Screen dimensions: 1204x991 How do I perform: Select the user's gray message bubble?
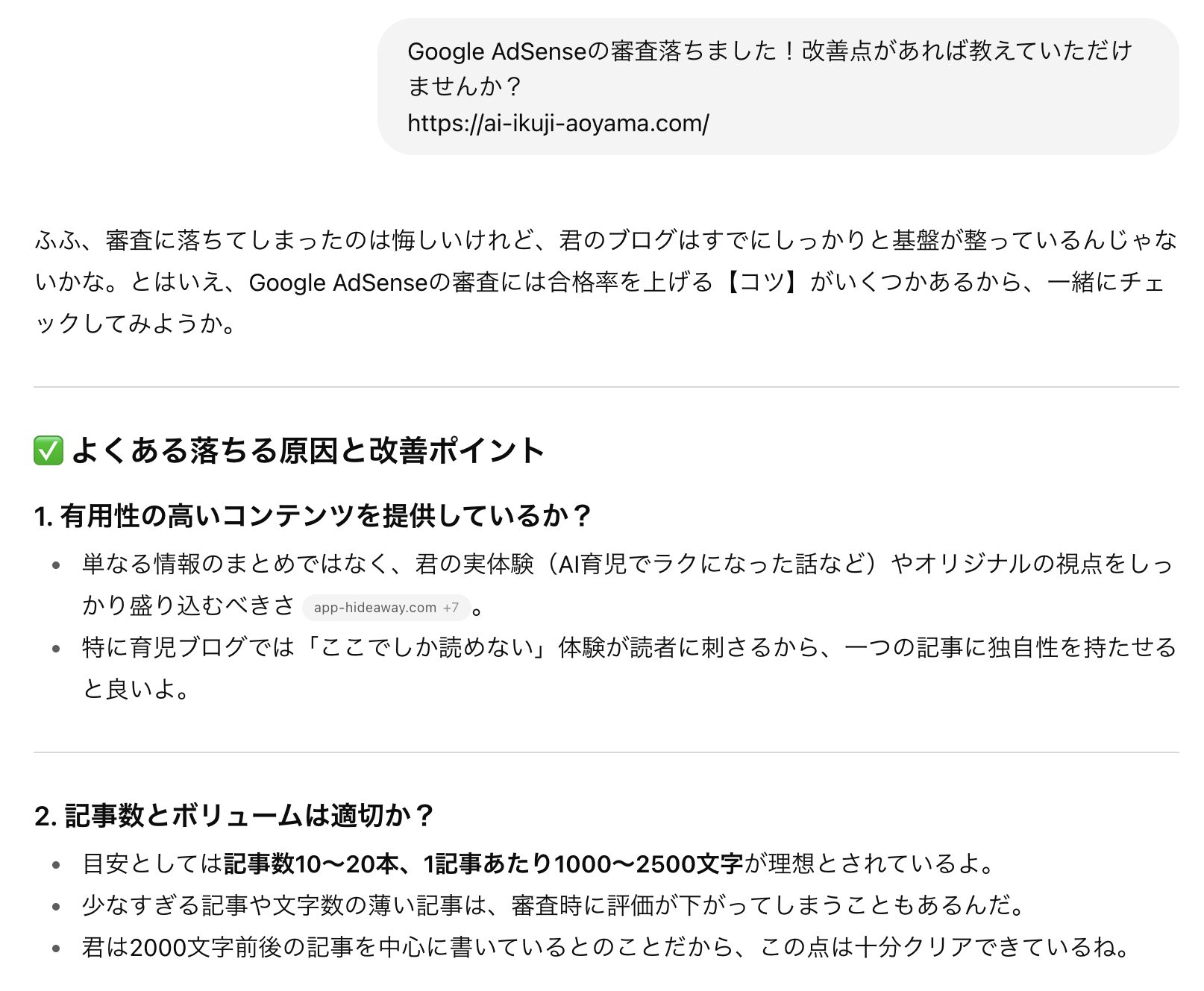point(778,86)
